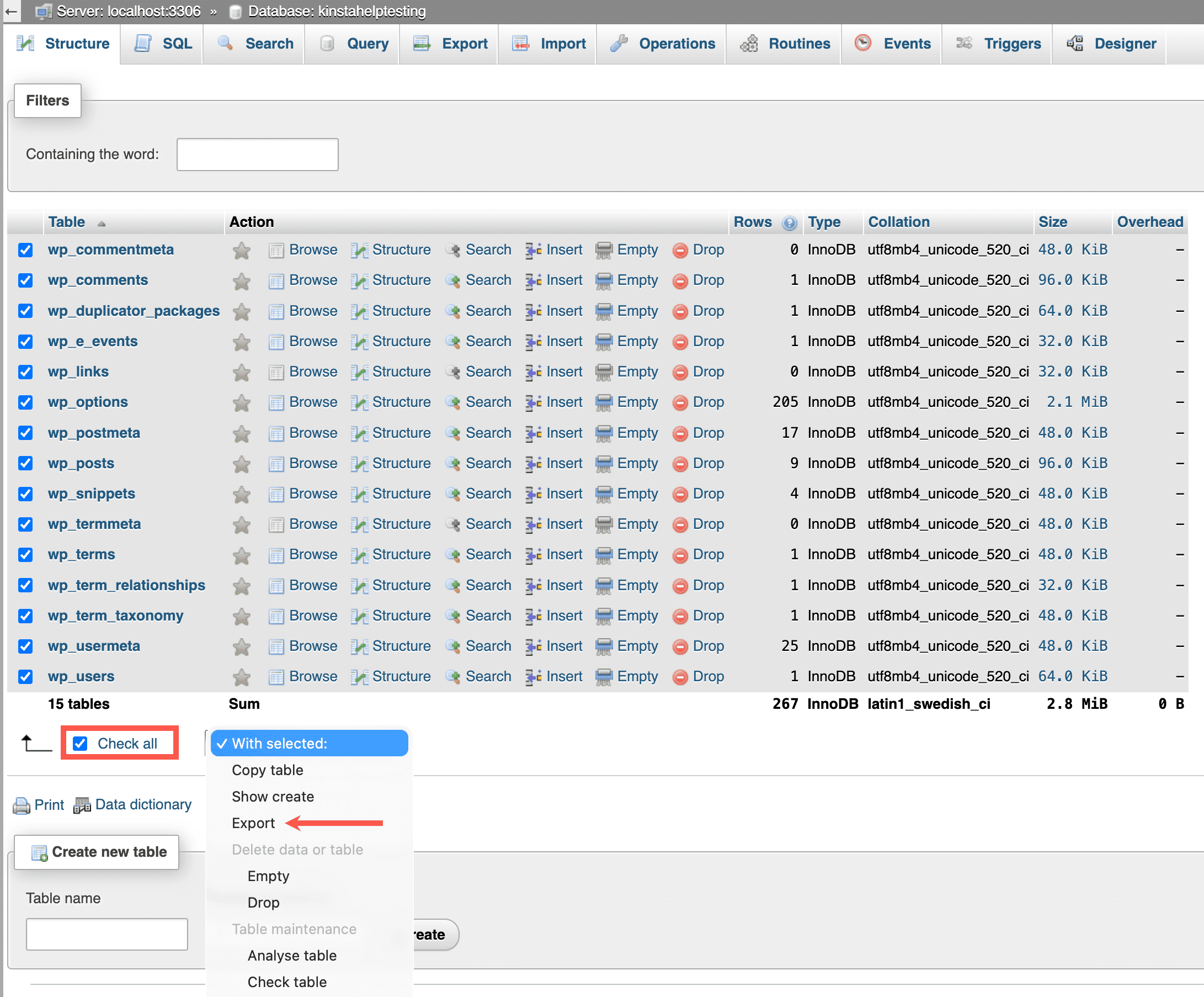This screenshot has width=1204, height=997.
Task: Click the Containing the word filter field
Action: tap(257, 153)
